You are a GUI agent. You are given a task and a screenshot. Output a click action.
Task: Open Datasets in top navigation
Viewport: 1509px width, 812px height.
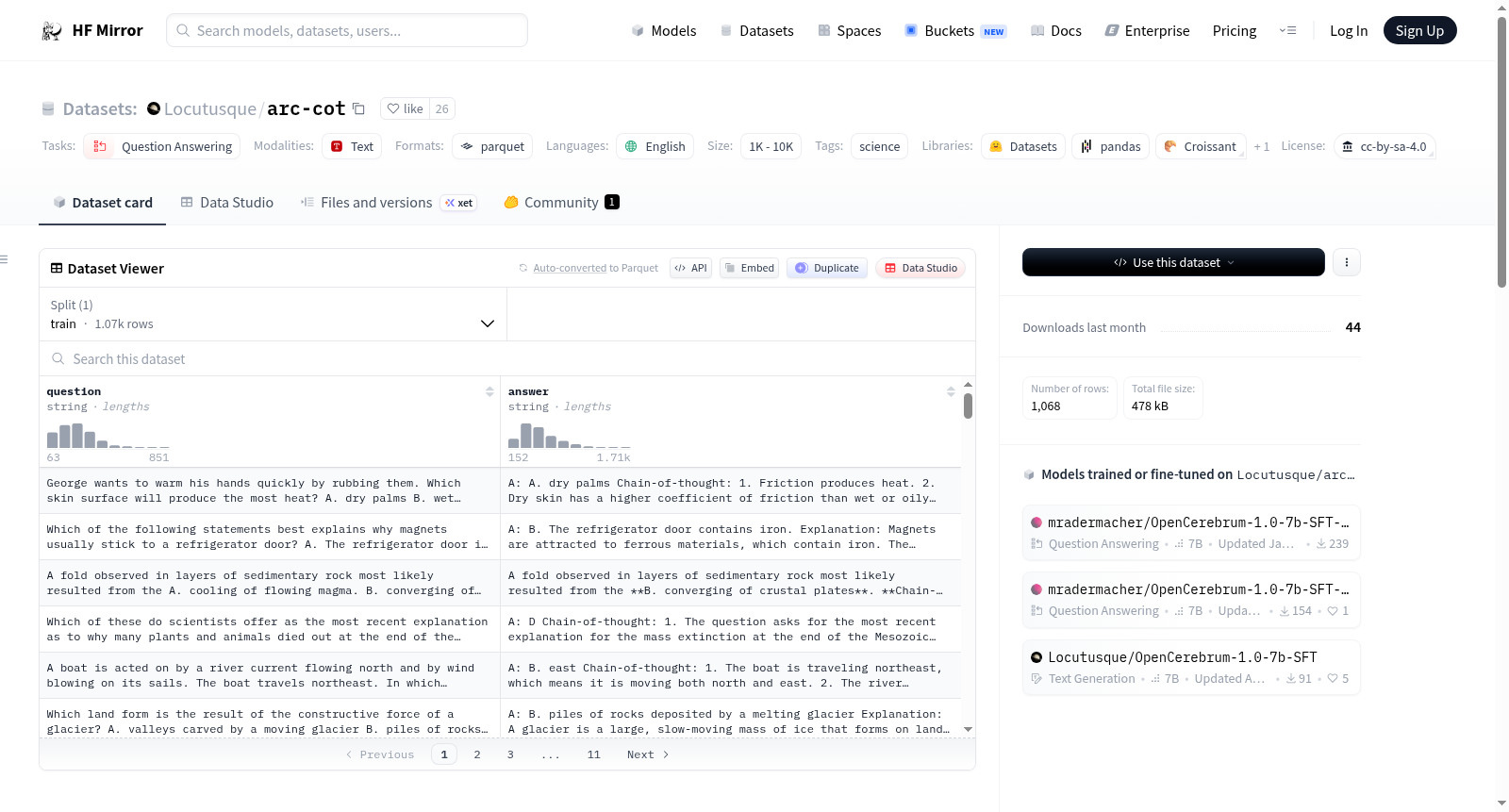pyautogui.click(x=756, y=31)
